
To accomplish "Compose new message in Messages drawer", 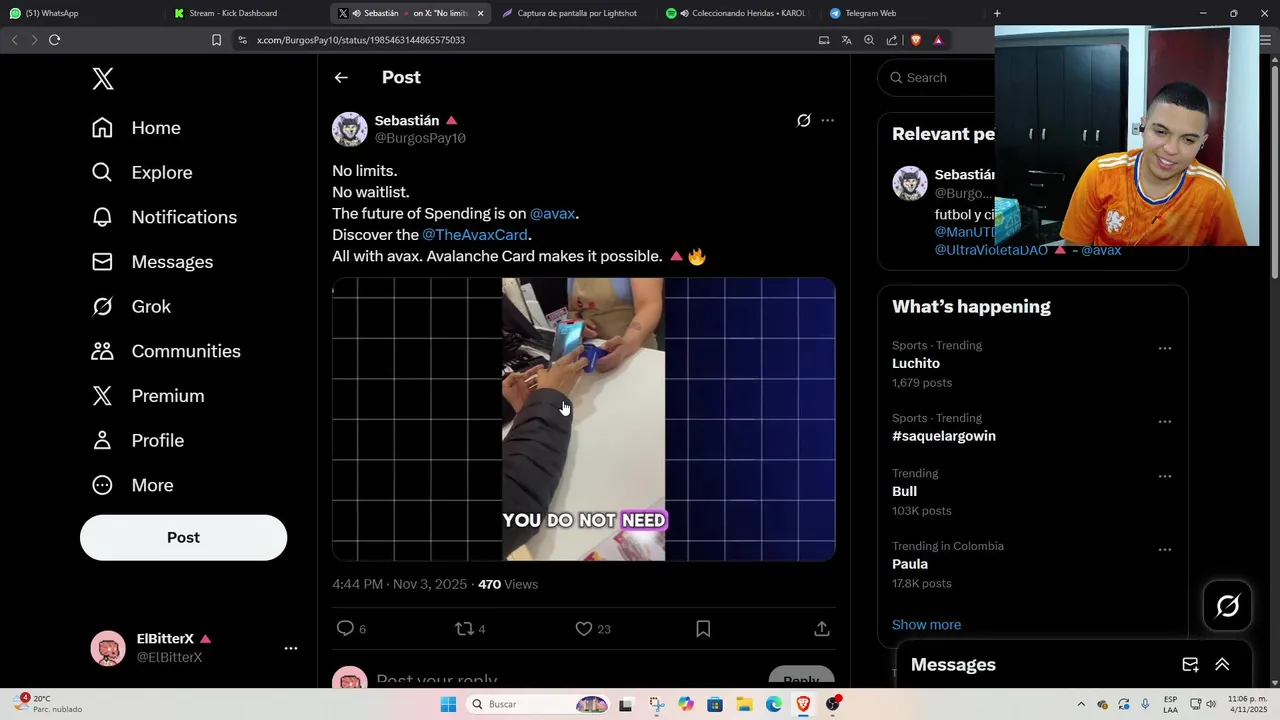I will coord(1190,665).
